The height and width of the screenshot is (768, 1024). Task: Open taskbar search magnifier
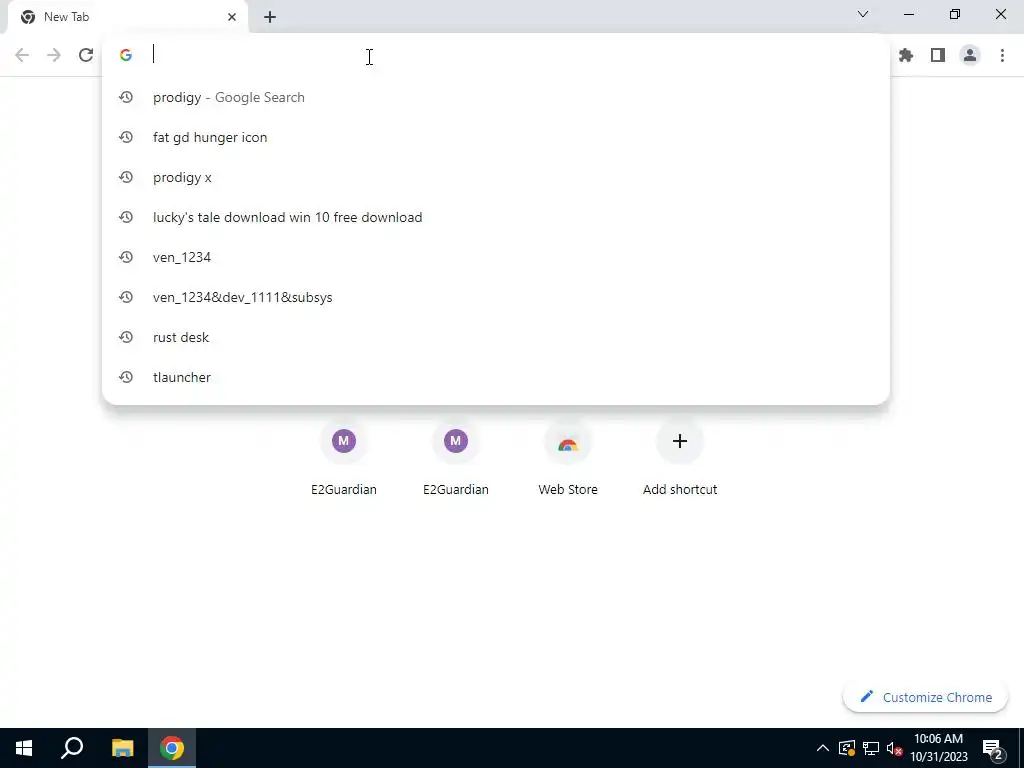tap(72, 748)
